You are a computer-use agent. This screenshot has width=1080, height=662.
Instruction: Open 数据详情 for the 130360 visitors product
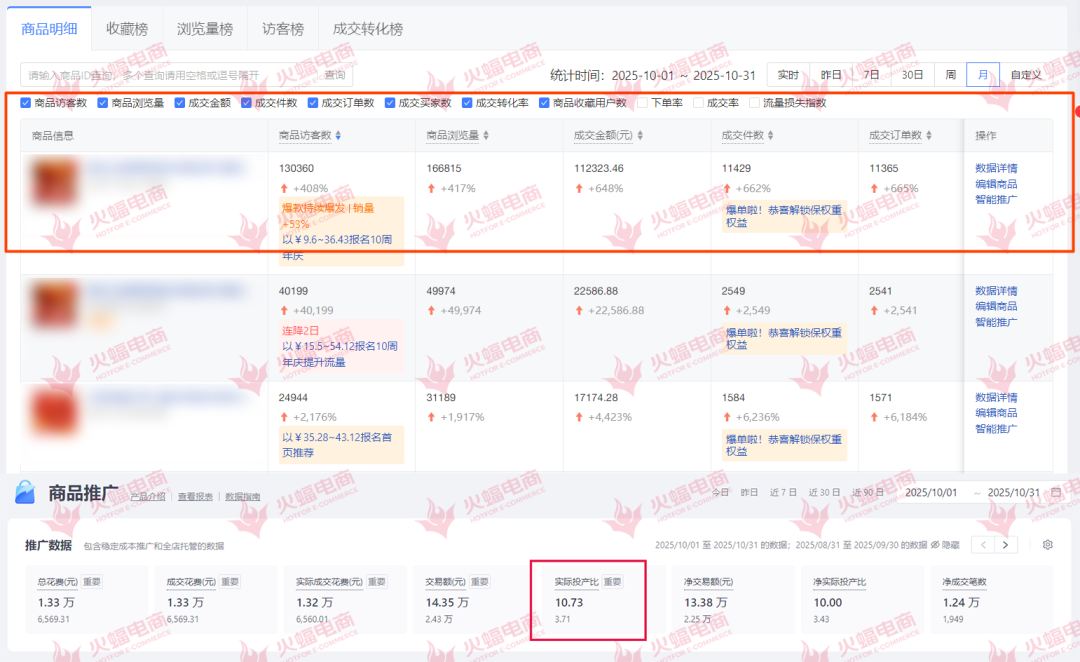tap(996, 168)
